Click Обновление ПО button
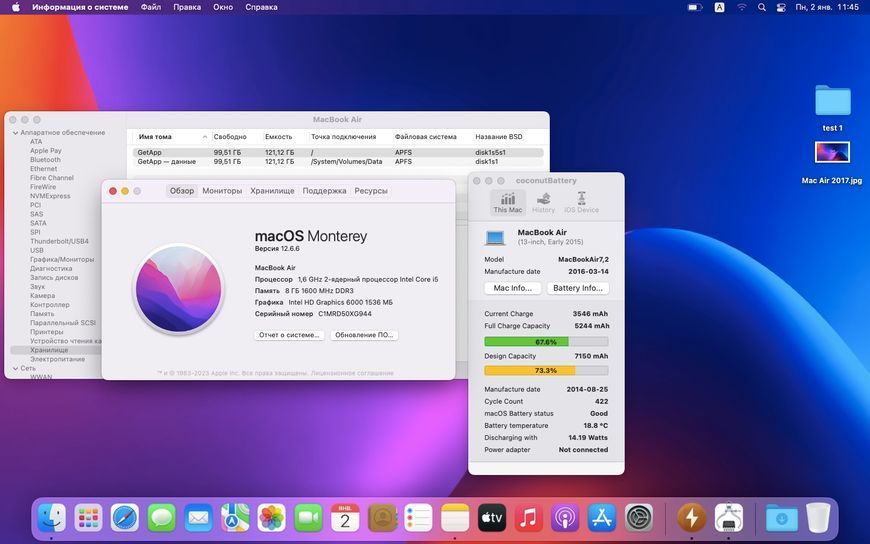 pyautogui.click(x=364, y=335)
